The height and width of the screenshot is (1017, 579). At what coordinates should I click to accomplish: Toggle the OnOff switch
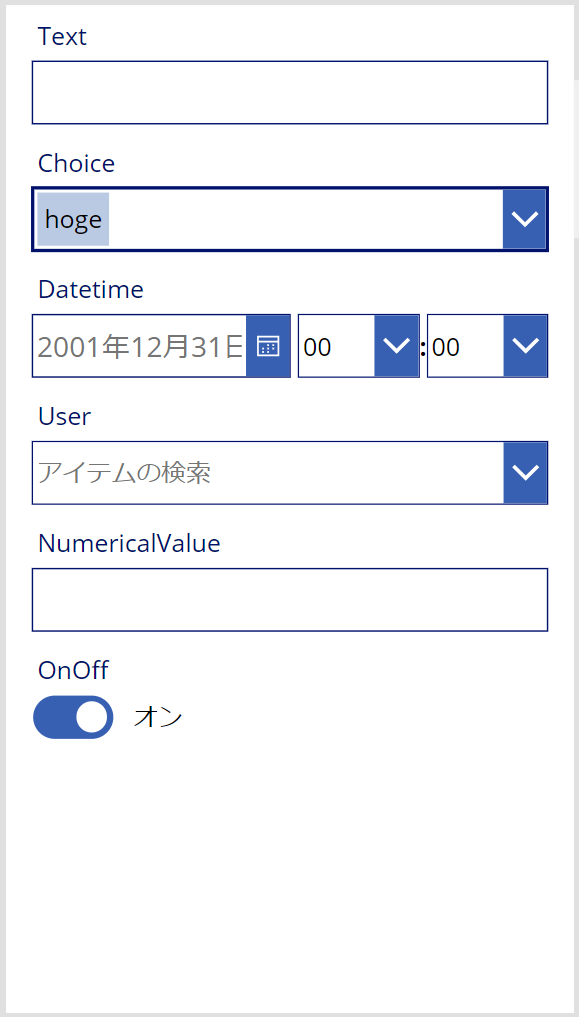[x=73, y=717]
